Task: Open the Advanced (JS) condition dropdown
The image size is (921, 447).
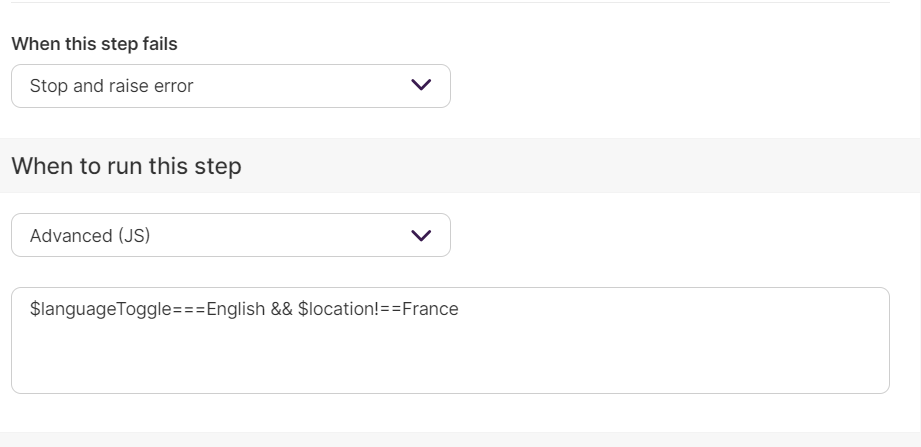Action: (x=231, y=235)
